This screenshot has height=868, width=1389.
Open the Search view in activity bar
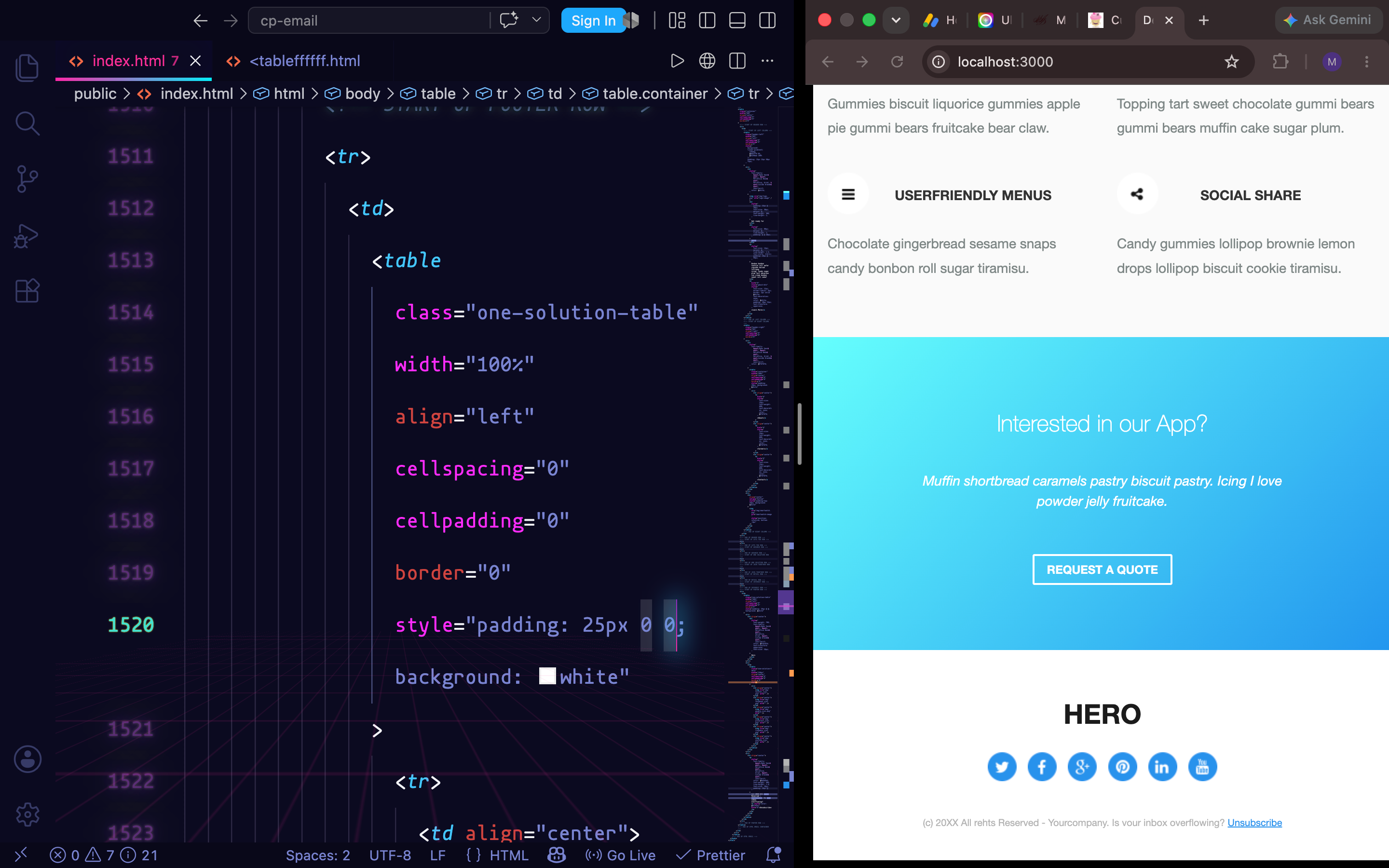coord(27,123)
